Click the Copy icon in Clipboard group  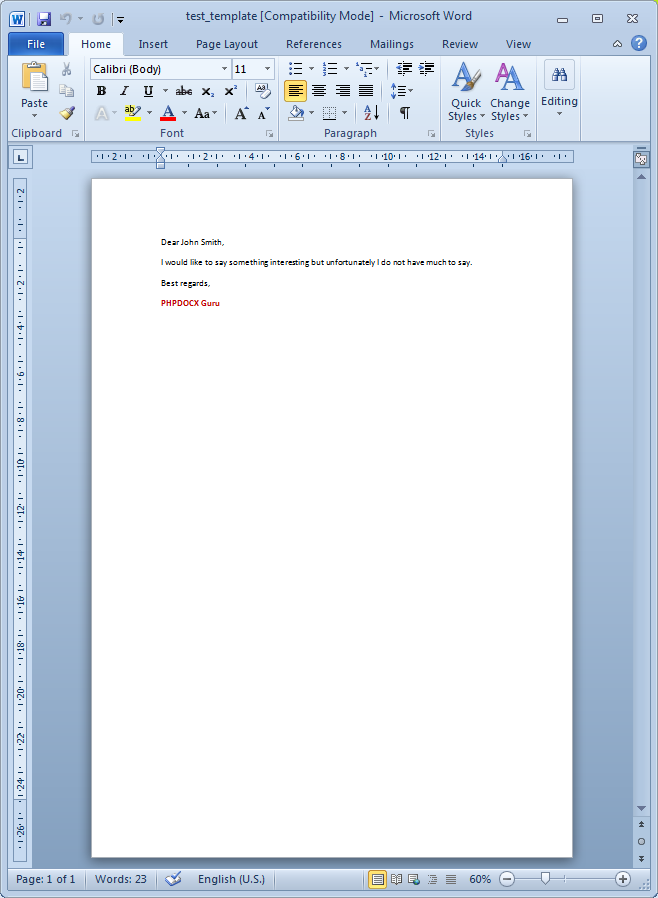(x=67, y=90)
